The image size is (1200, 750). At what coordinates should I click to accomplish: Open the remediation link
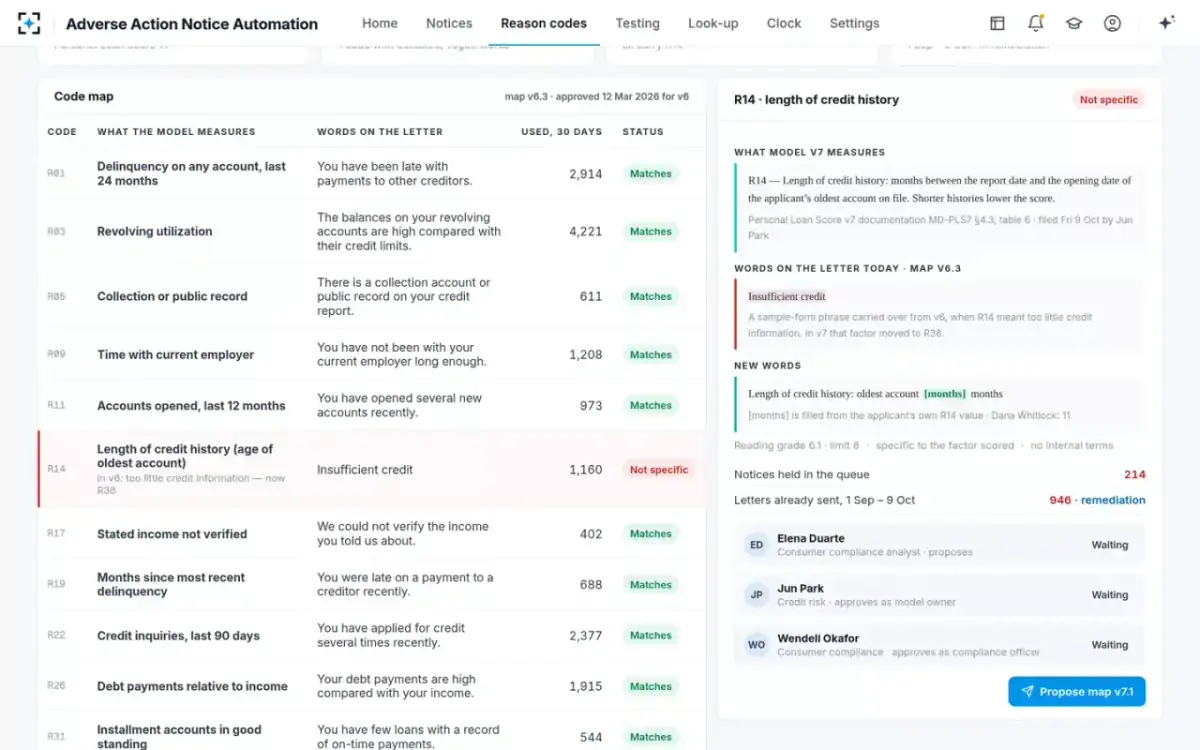[x=1113, y=500]
